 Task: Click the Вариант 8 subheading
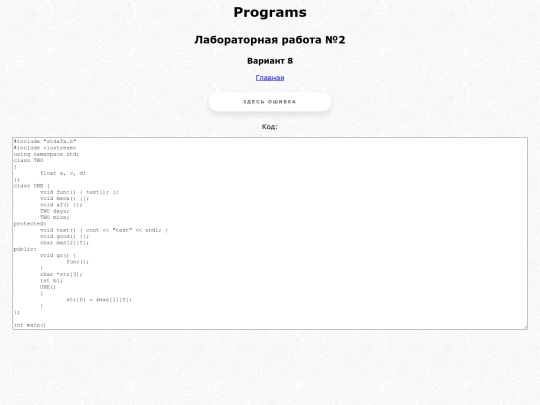270,61
